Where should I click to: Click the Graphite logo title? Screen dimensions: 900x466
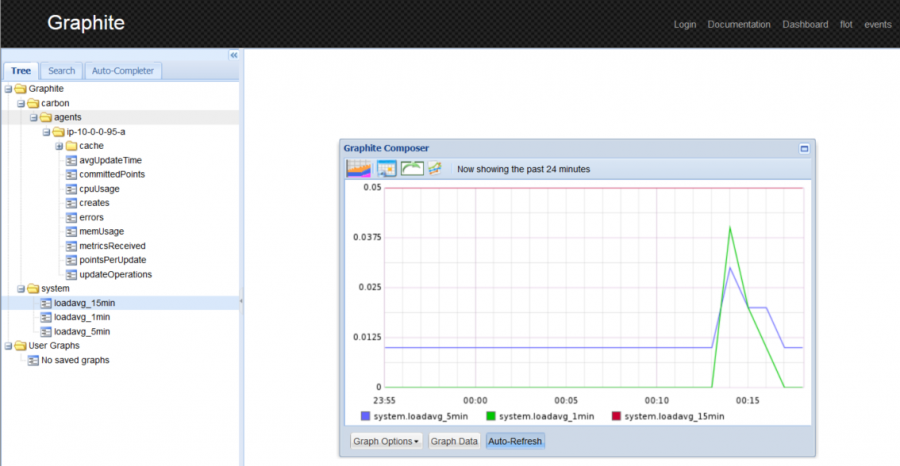pos(86,23)
